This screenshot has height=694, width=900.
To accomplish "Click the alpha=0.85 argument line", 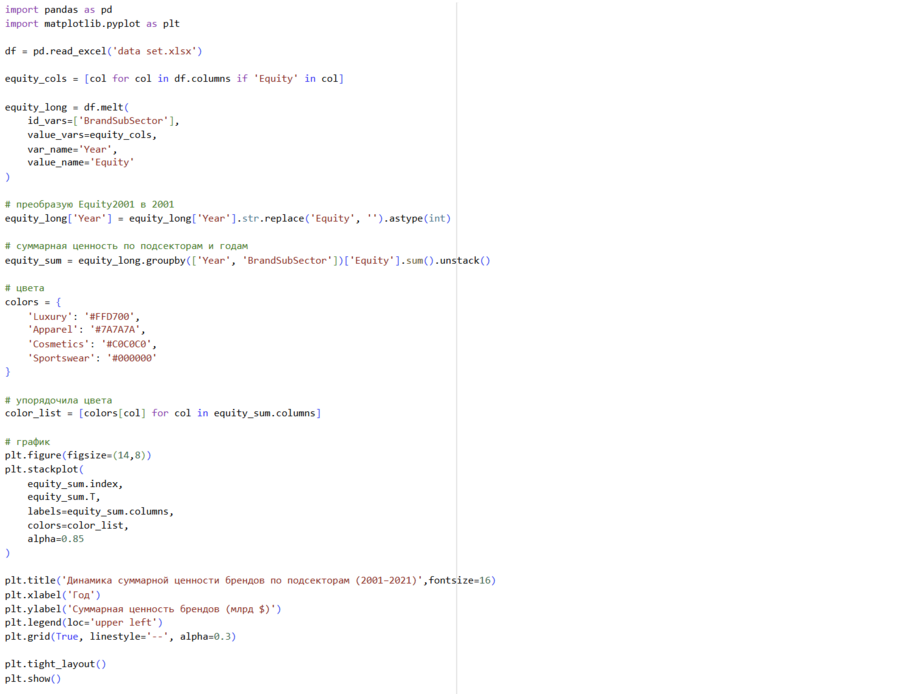I will click(x=56, y=539).
